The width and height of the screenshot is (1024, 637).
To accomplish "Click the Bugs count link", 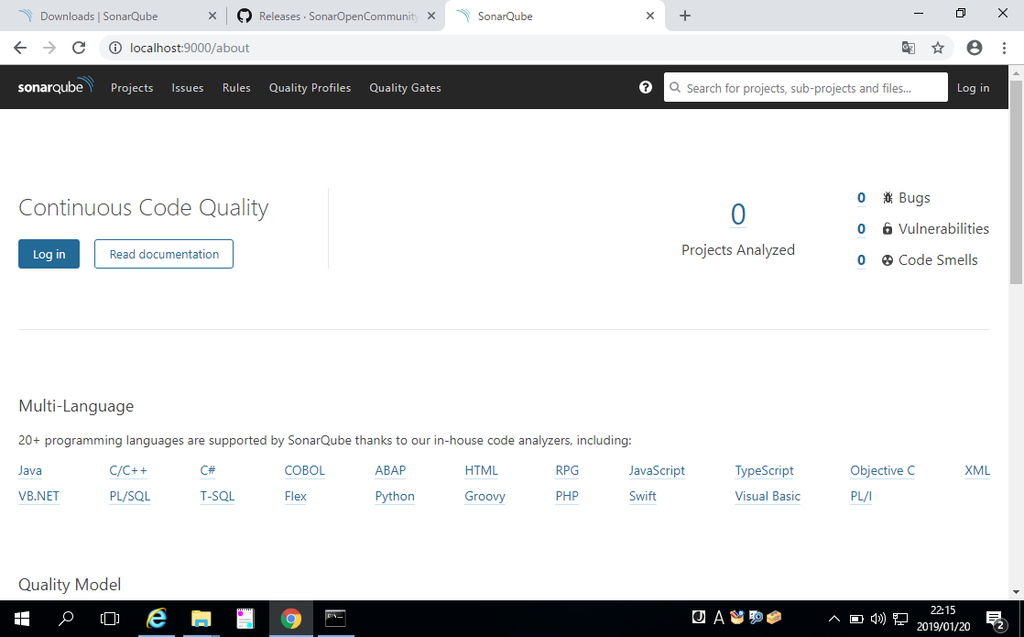I will [x=861, y=198].
